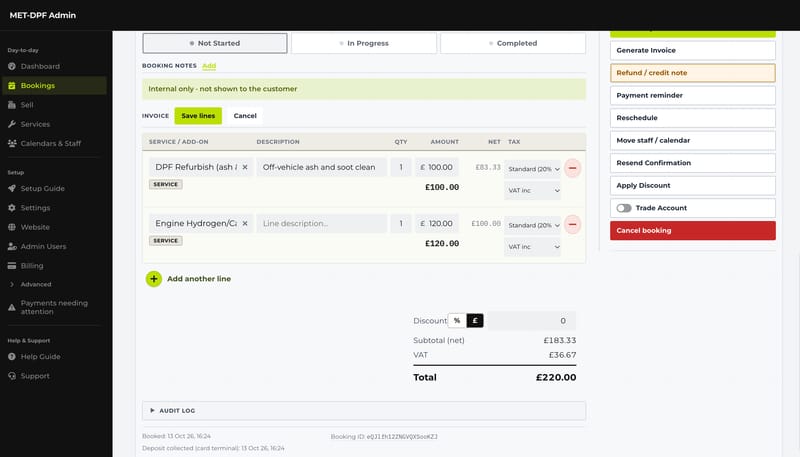Click the Billing card icon
The height and width of the screenshot is (457, 800).
tap(12, 266)
